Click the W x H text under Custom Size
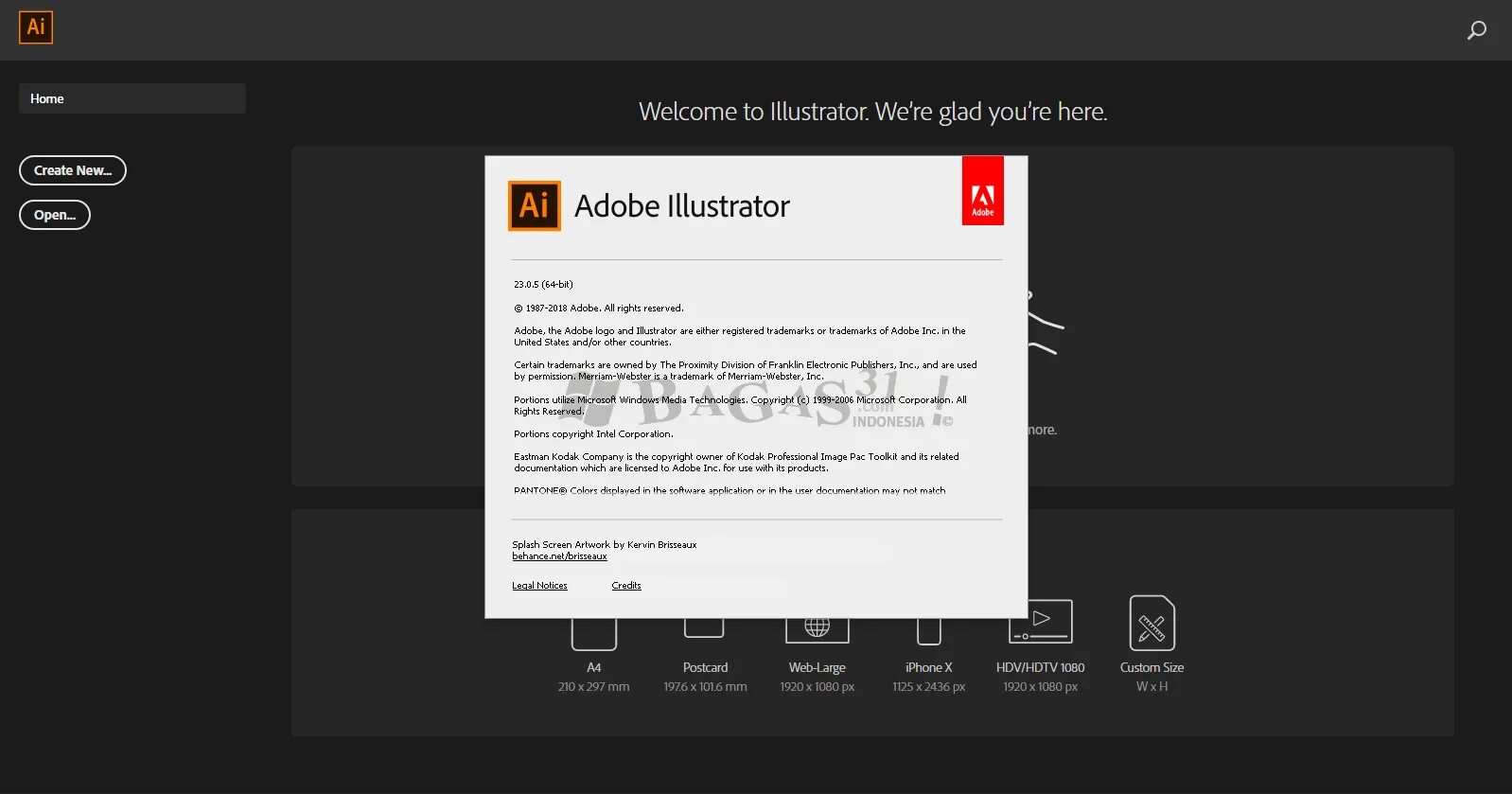The height and width of the screenshot is (794, 1512). coord(1152,687)
